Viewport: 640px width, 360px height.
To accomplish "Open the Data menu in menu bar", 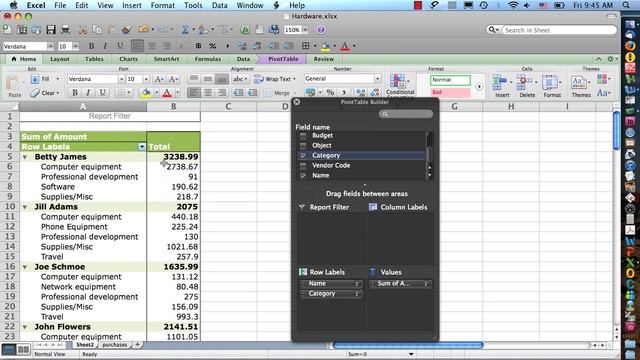I will coord(219,5).
